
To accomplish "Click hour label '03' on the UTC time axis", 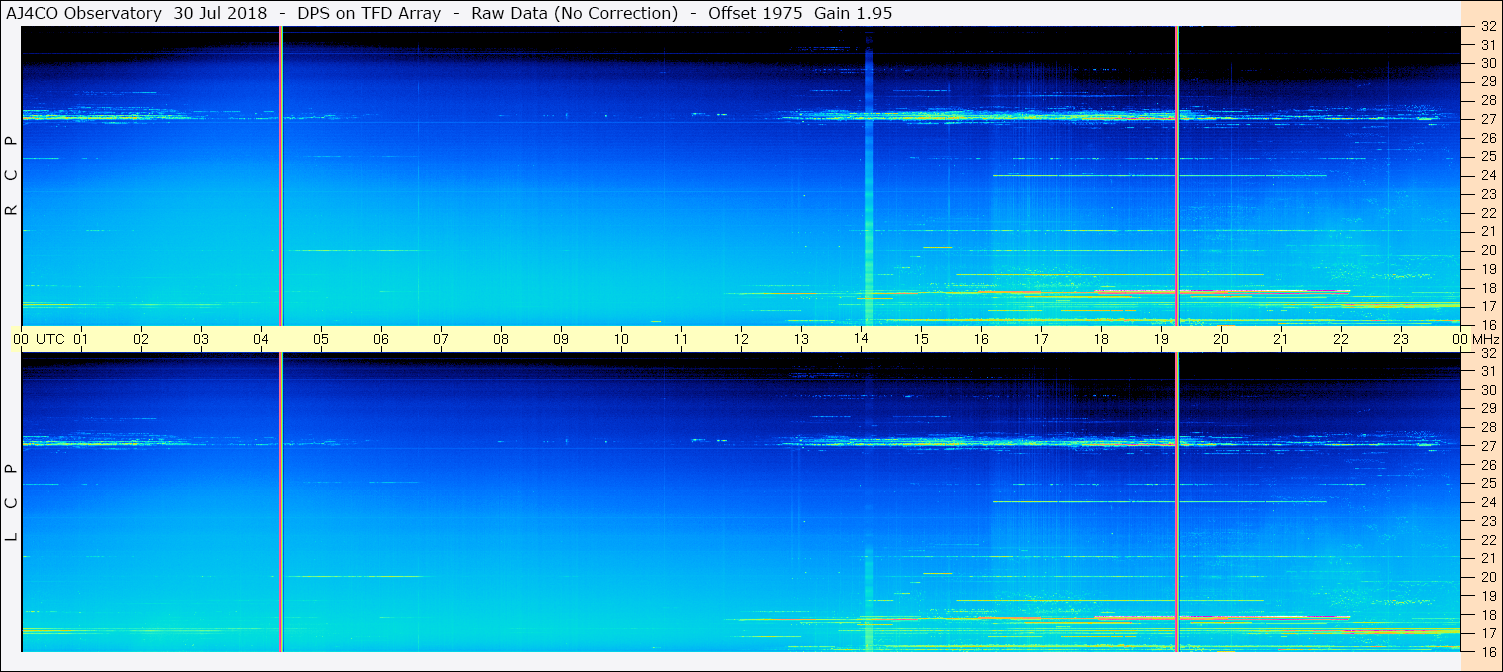I will (201, 339).
